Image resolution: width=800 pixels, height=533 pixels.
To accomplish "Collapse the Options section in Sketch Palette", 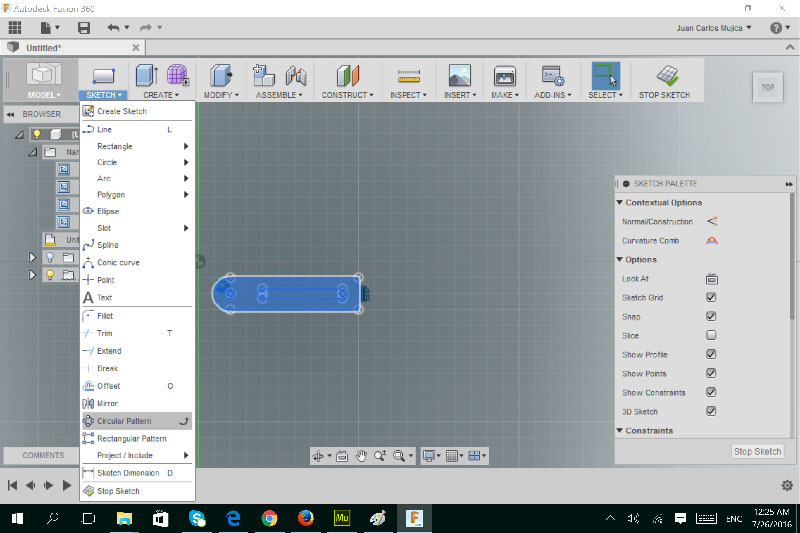I will [x=620, y=260].
